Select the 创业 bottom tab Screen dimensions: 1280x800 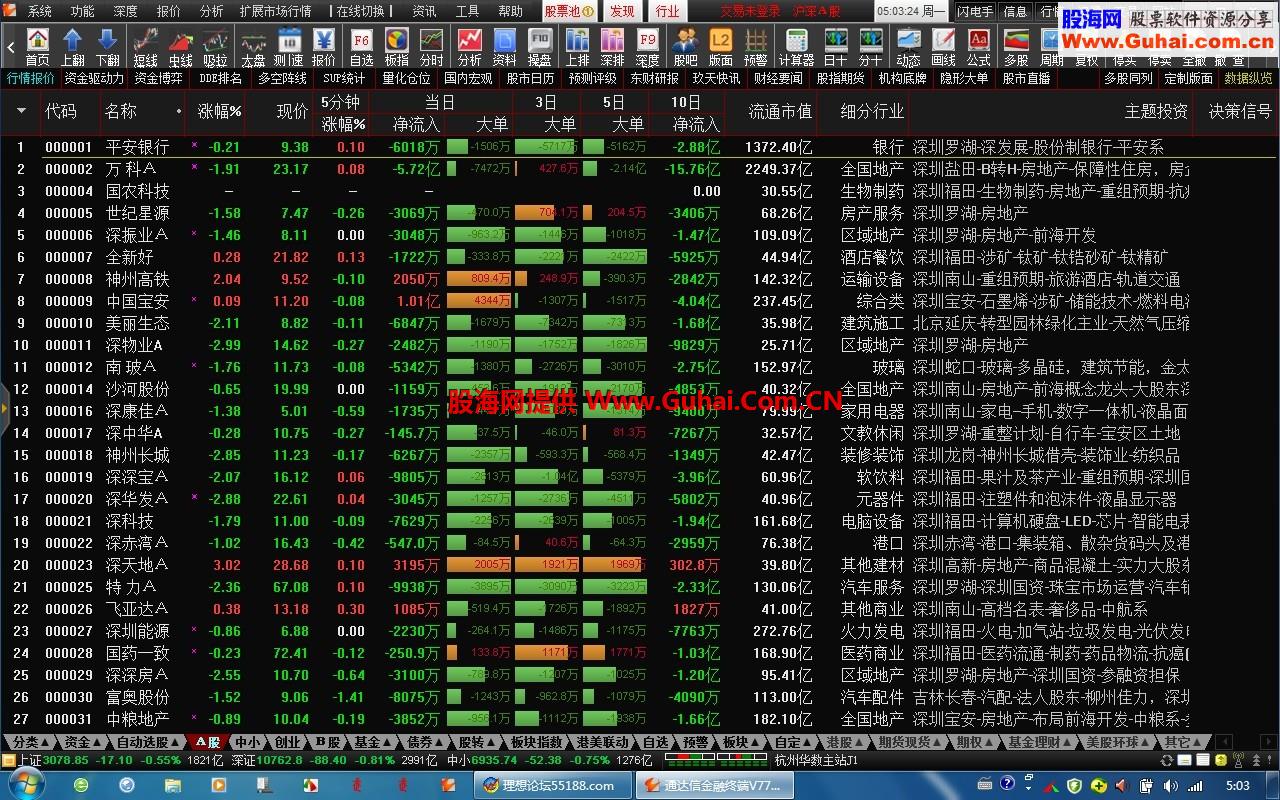coord(287,742)
